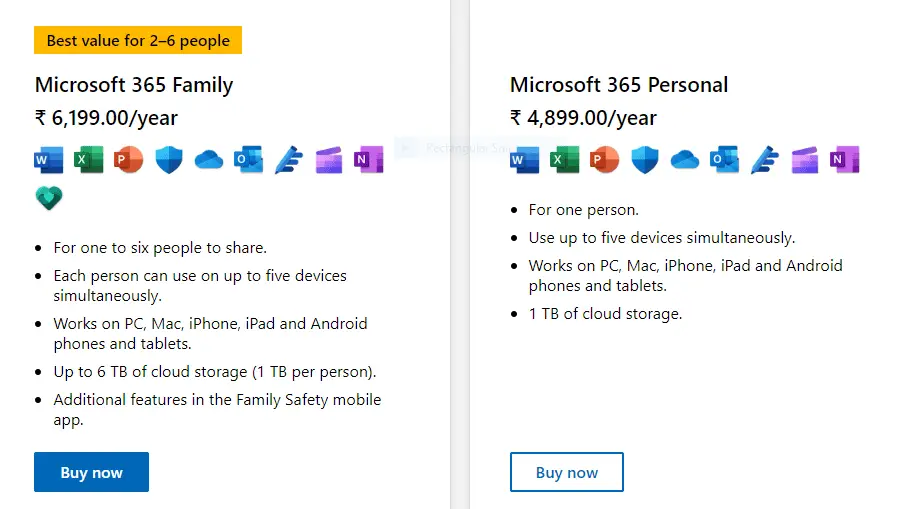Select the Microsoft 365 Personal heading
This screenshot has height=509, width=912.
pos(619,85)
